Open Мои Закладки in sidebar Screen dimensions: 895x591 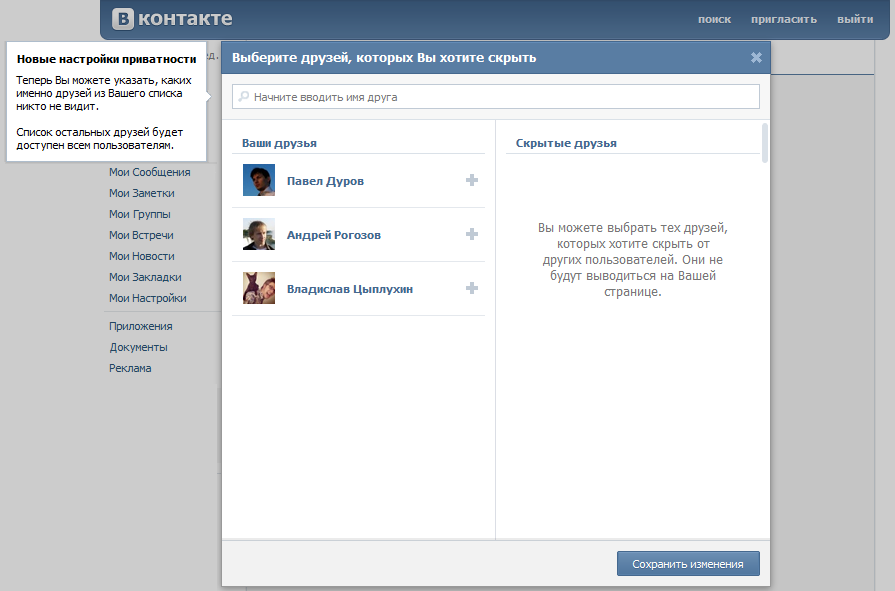point(145,277)
